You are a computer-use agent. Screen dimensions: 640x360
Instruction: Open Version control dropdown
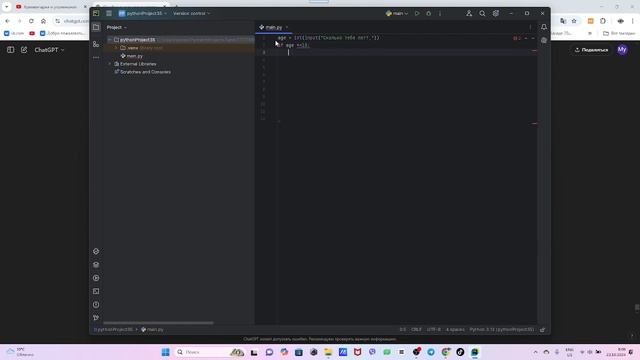point(191,13)
